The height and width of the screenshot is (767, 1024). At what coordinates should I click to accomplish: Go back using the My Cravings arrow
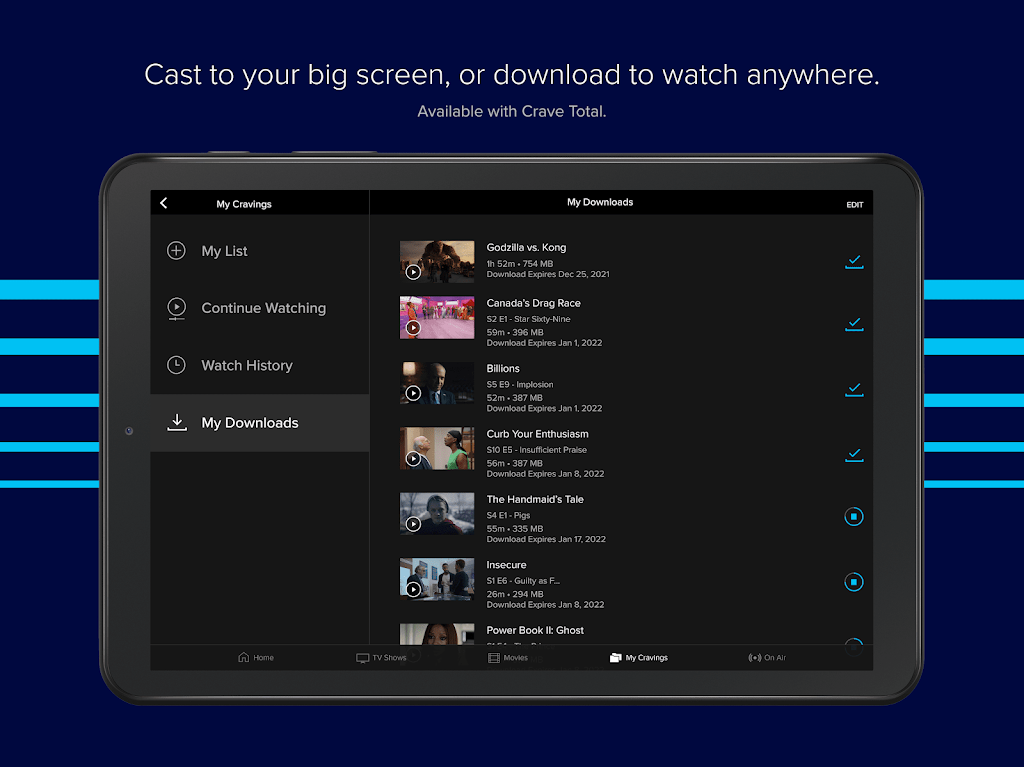164,203
